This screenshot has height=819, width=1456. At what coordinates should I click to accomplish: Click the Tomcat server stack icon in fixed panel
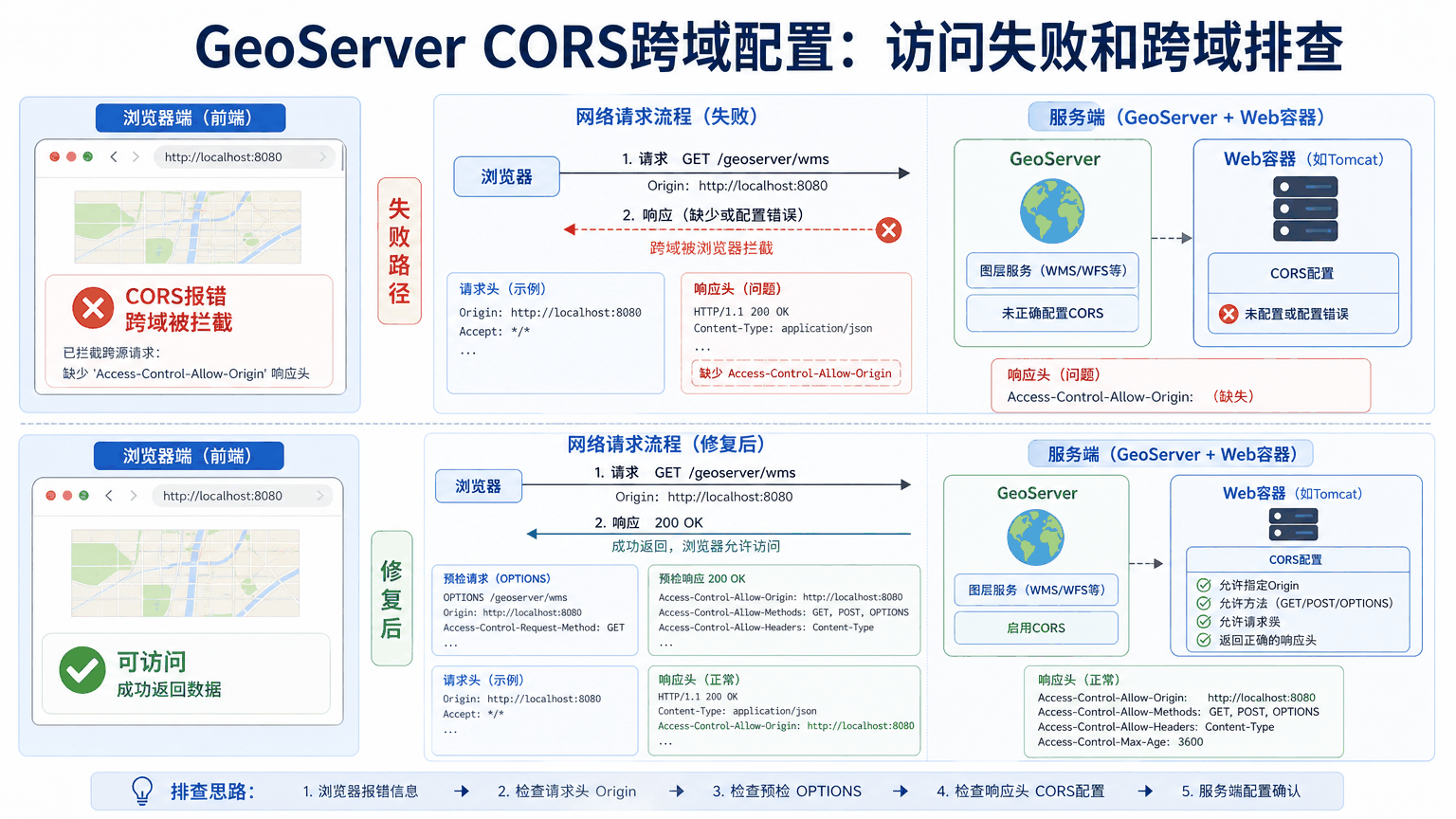pyautogui.click(x=1294, y=525)
